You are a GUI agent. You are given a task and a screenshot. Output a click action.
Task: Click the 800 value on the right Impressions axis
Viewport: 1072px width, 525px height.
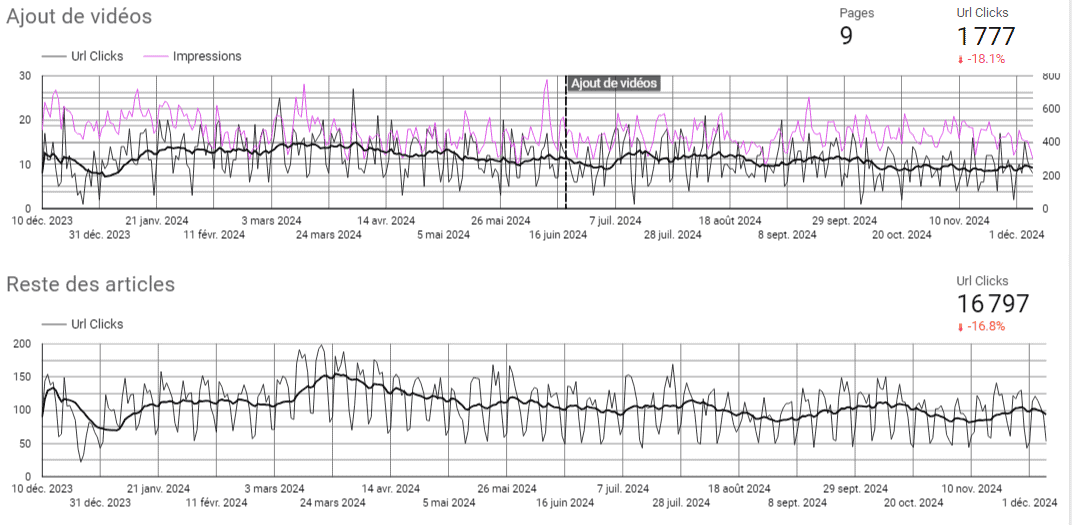tap(1050, 76)
